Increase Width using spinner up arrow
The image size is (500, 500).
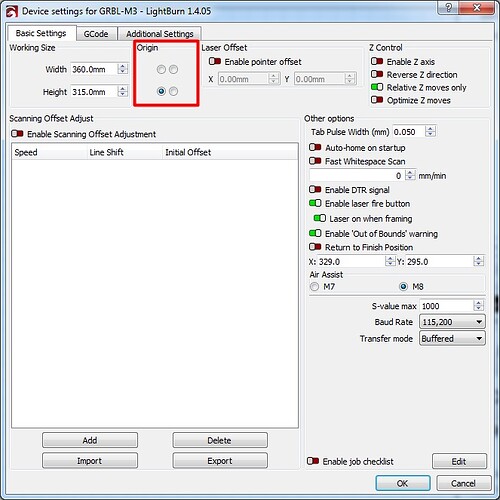[x=123, y=66]
